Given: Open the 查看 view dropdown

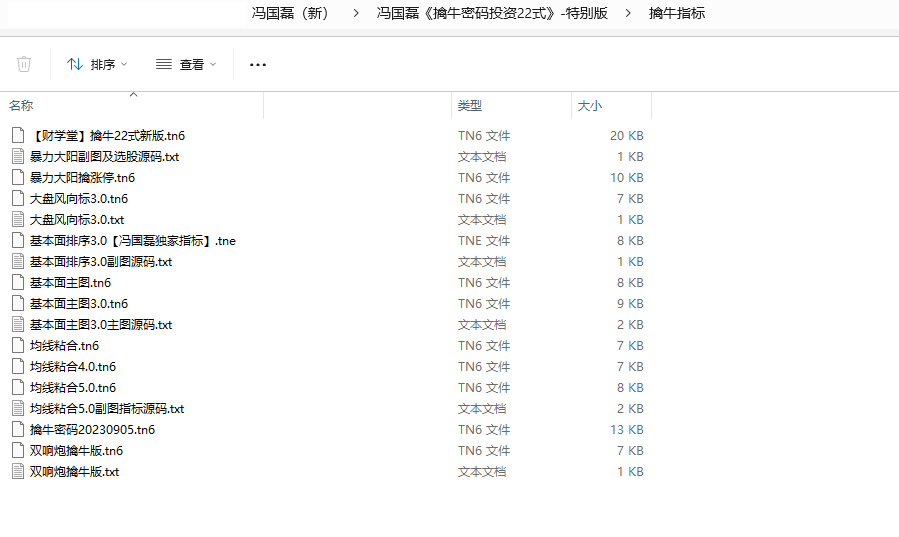Looking at the screenshot, I should coord(186,64).
